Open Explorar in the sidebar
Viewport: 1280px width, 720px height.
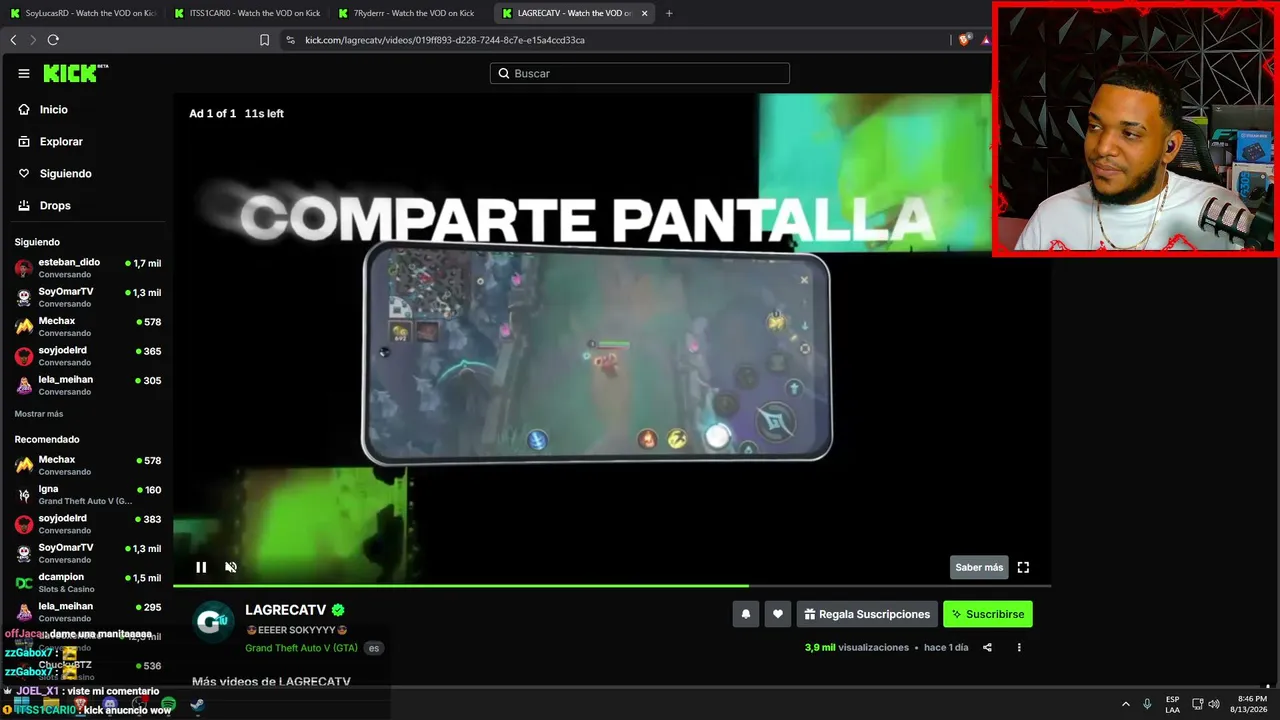pyautogui.click(x=61, y=142)
